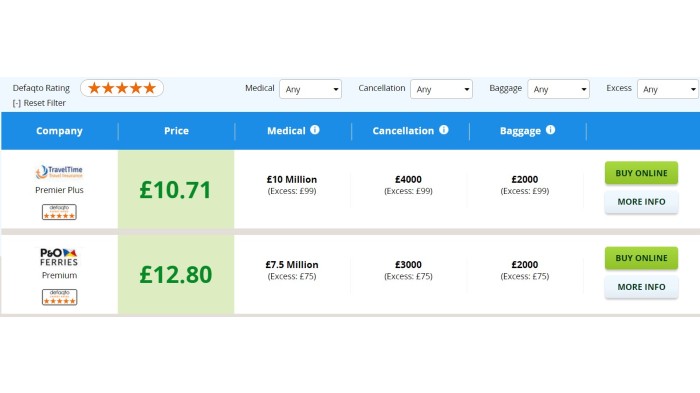Click the Company column header
Screen dimensions: 700x393
tap(59, 131)
